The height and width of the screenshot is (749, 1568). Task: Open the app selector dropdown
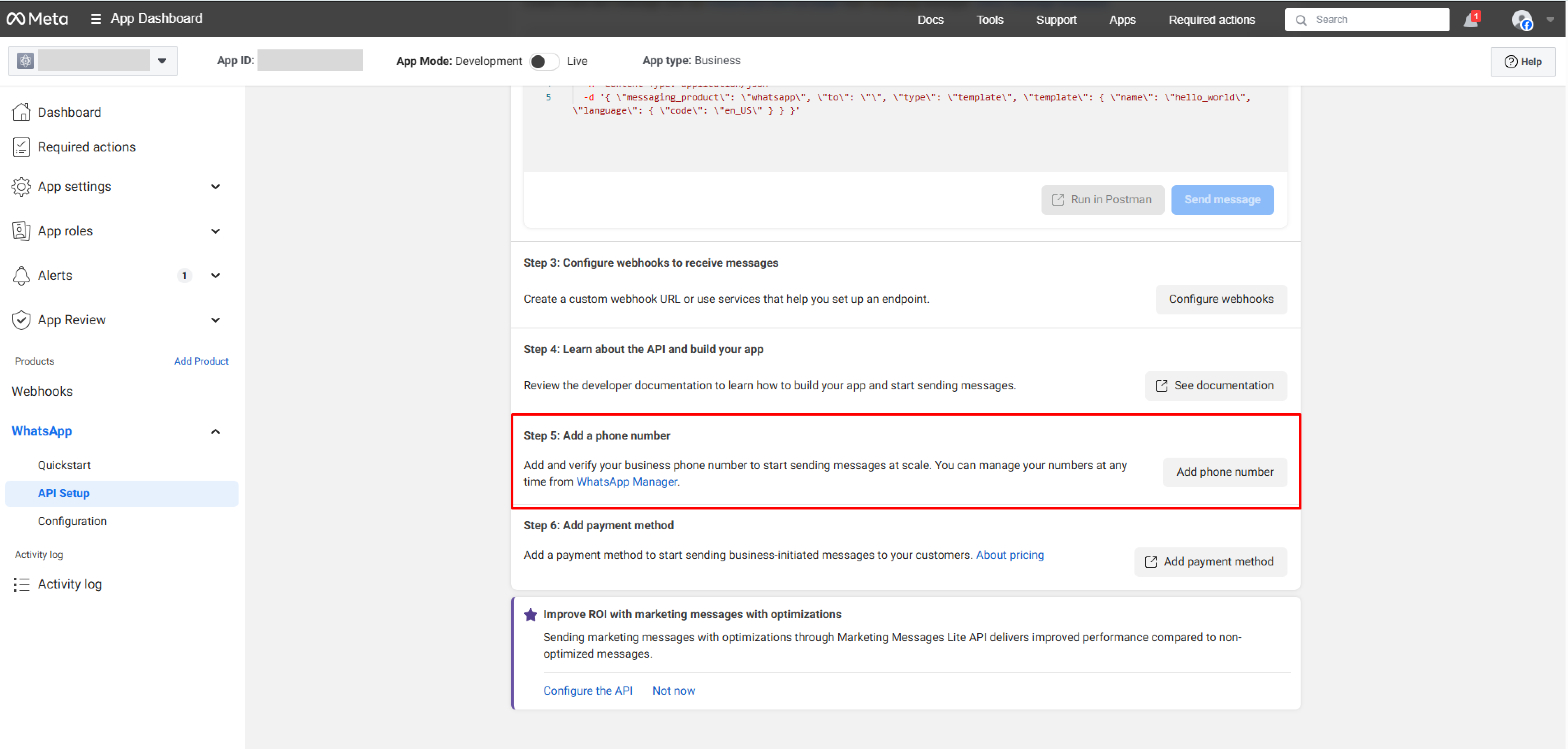tap(161, 60)
